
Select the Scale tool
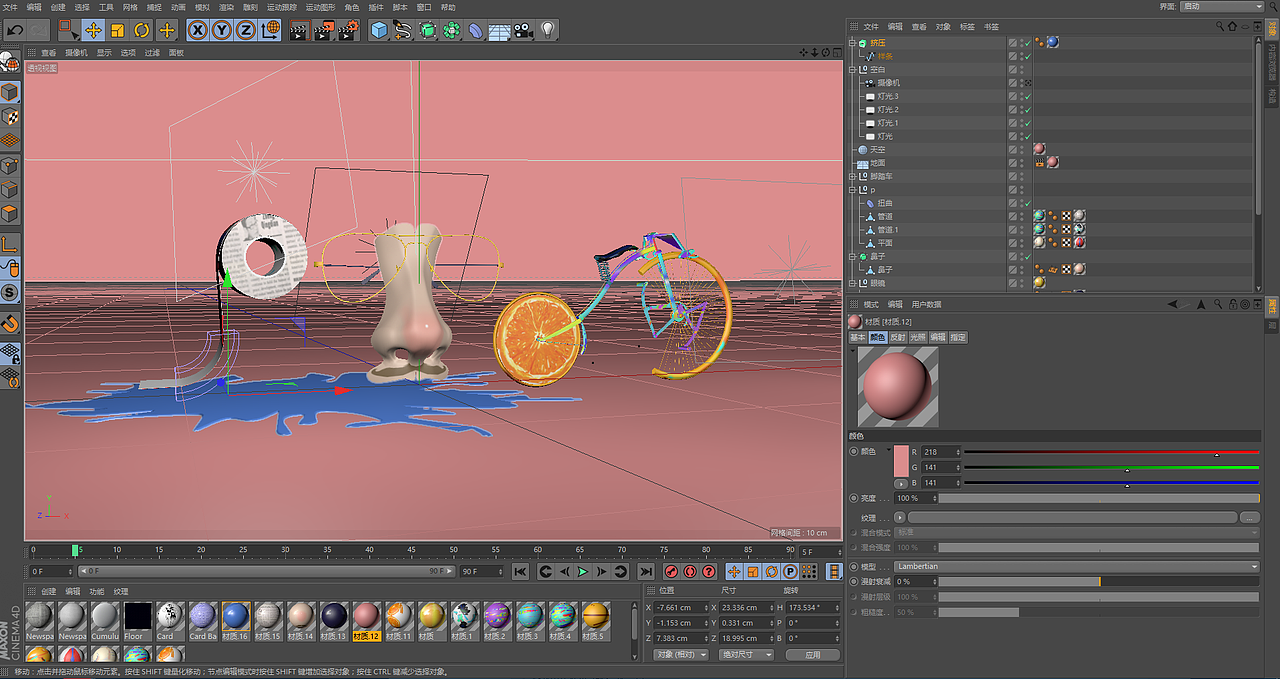click(117, 30)
